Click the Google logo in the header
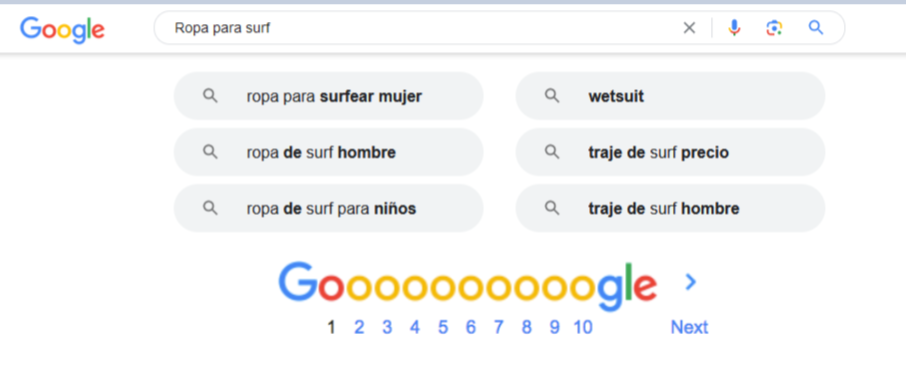The width and height of the screenshot is (906, 377). 62,29
